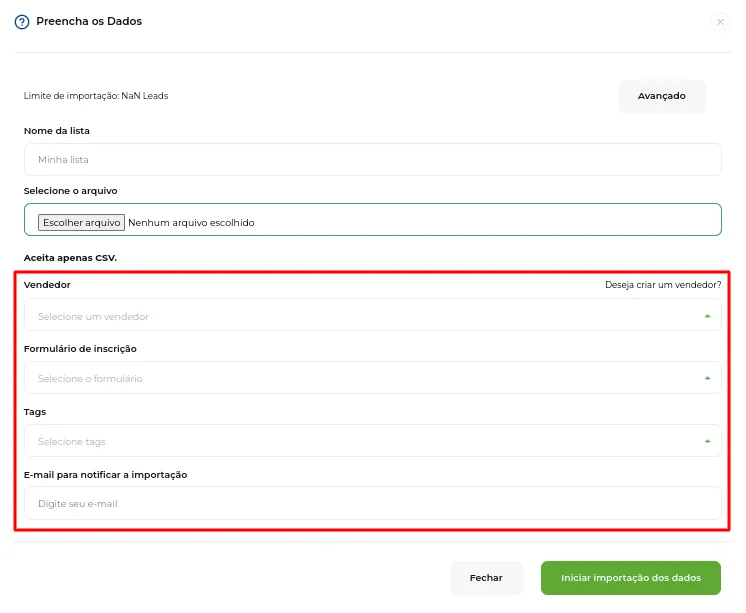Close the Preencha os Dados dialog

coord(720,22)
